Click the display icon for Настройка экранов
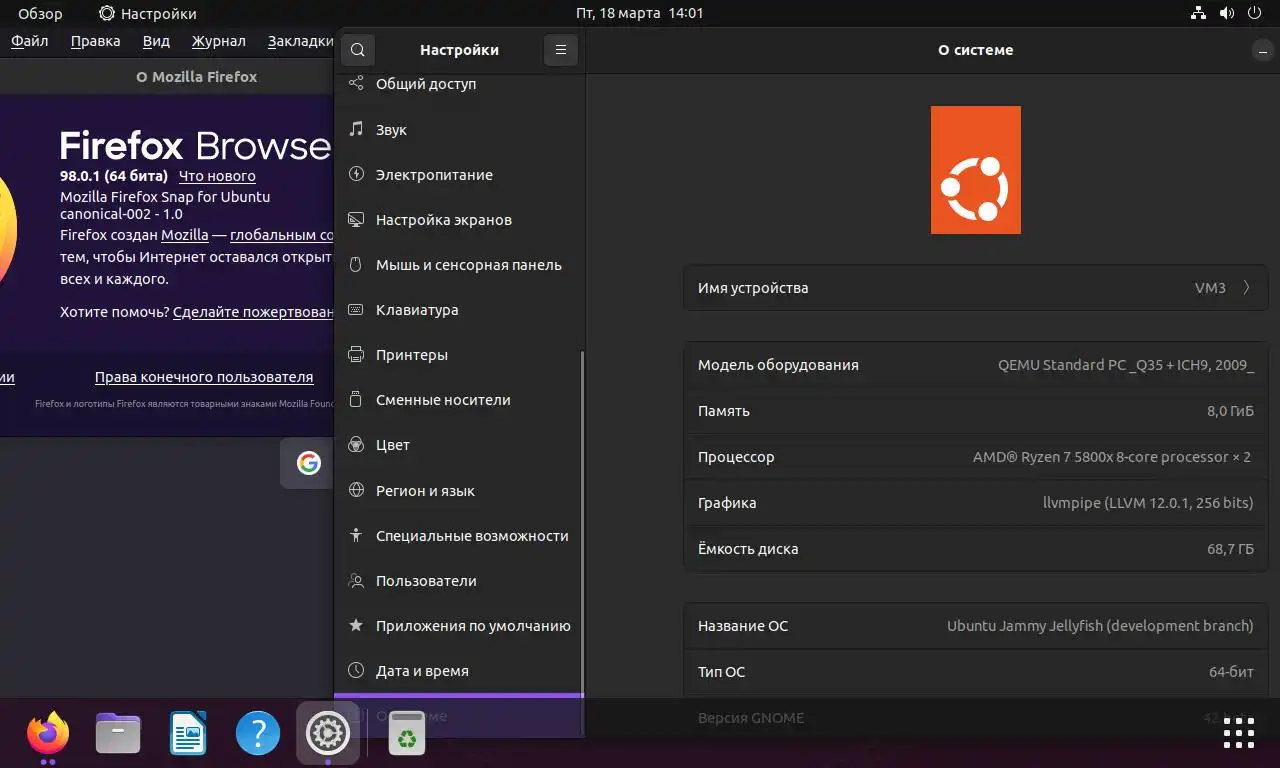 pyautogui.click(x=355, y=219)
